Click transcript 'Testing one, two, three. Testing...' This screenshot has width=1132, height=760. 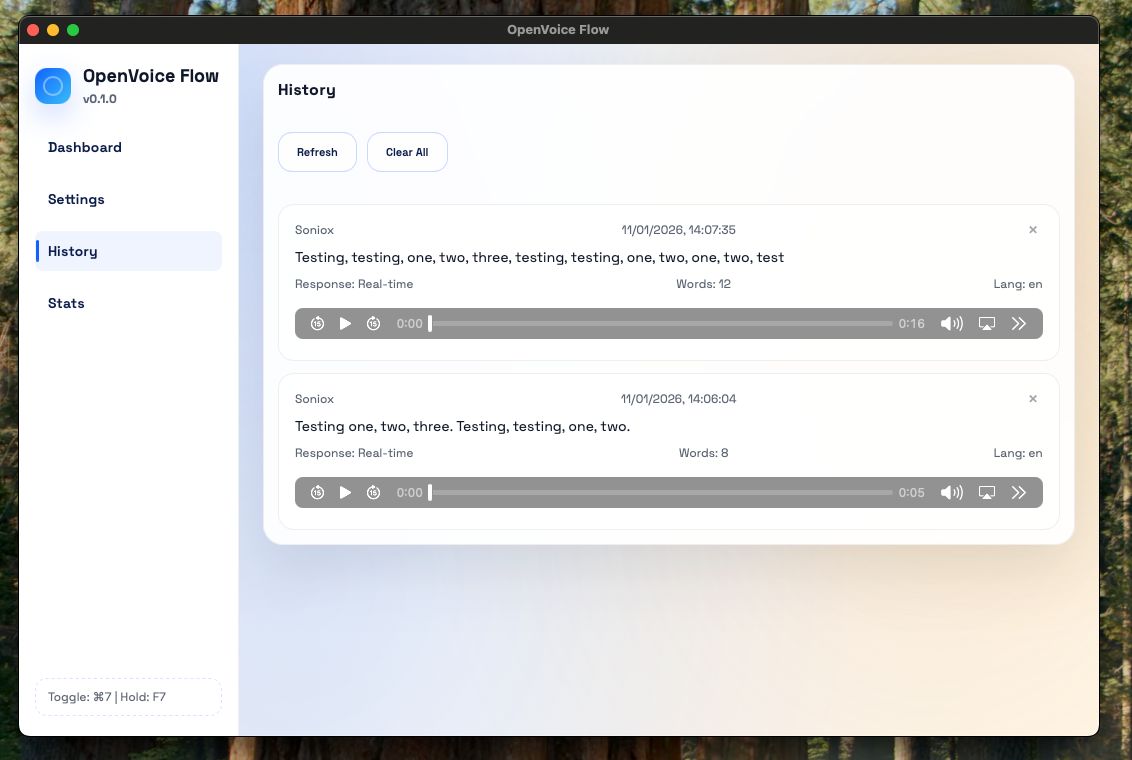coord(462,427)
